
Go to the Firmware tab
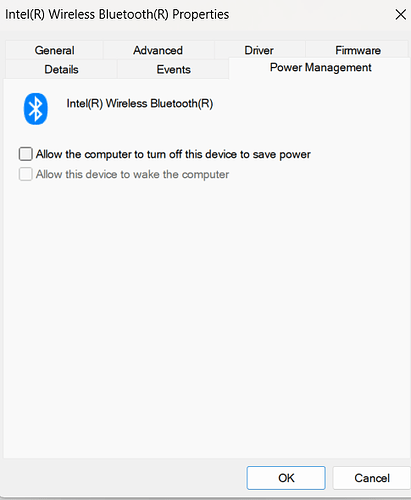(358, 50)
